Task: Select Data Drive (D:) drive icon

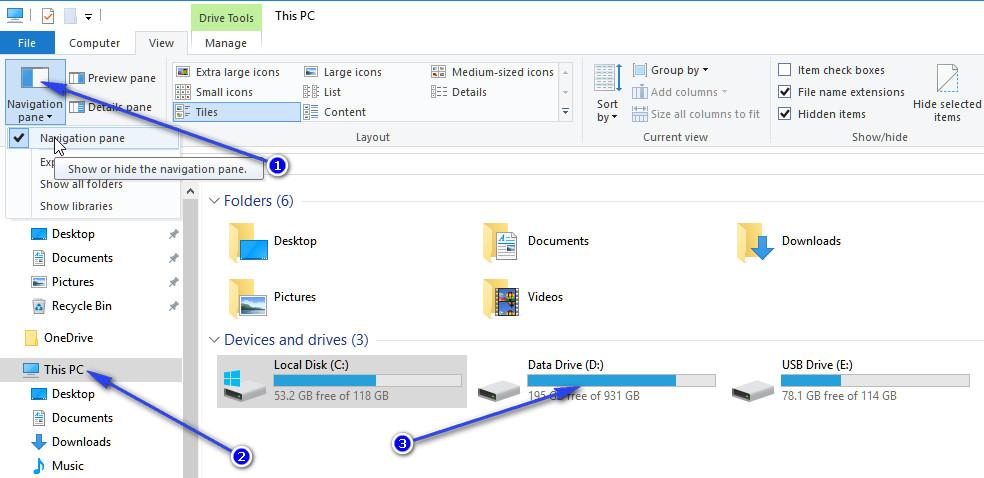Action: pyautogui.click(x=499, y=390)
